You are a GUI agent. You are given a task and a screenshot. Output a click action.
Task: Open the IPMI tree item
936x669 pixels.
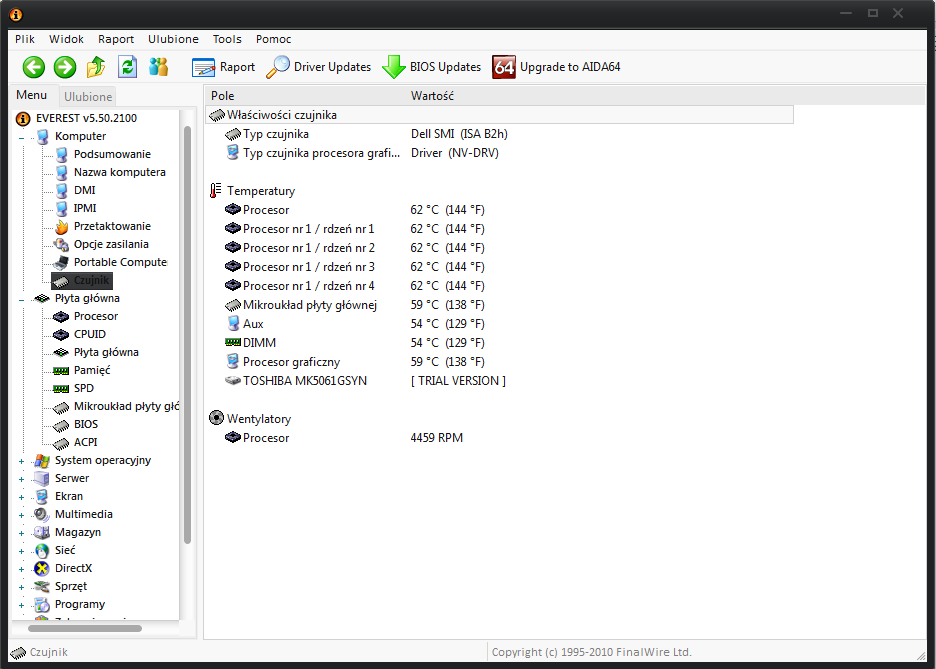coord(85,208)
